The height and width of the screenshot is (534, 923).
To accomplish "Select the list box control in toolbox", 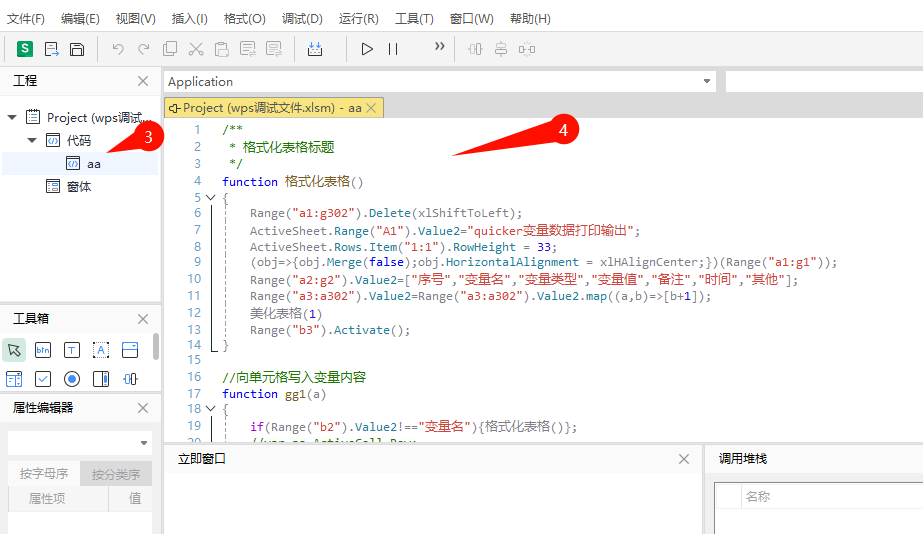I will [x=14, y=379].
